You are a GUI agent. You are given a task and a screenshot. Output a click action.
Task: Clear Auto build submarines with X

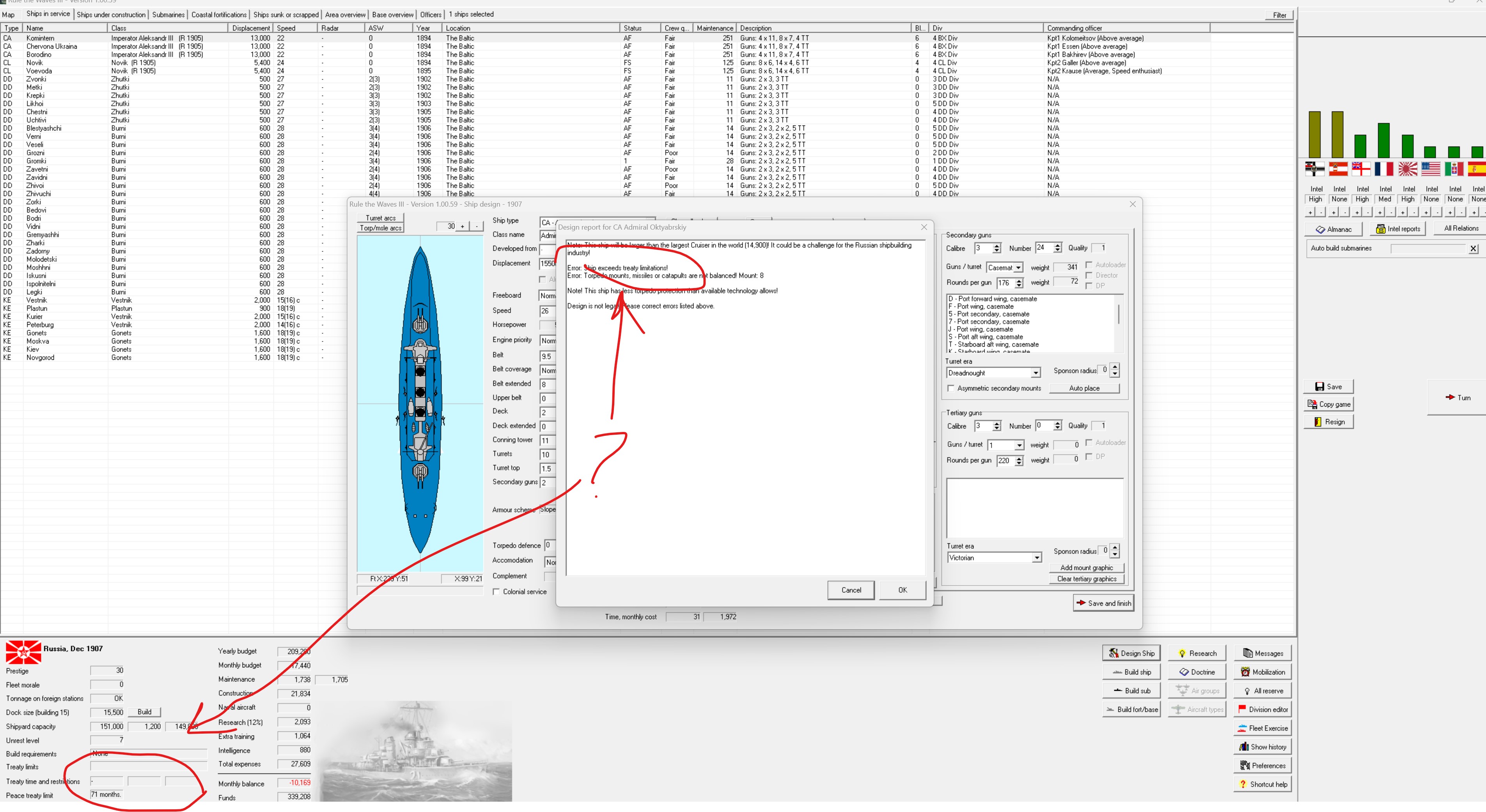pyautogui.click(x=1473, y=249)
